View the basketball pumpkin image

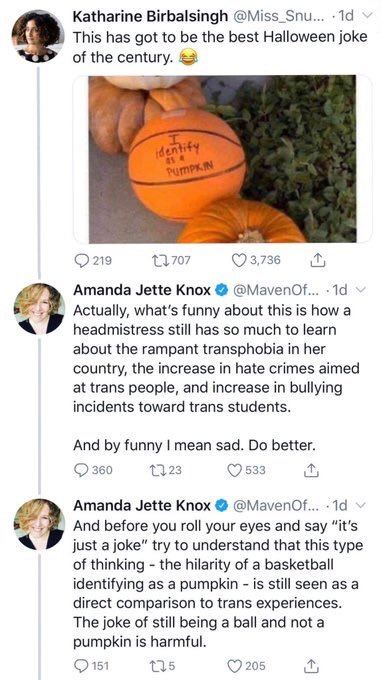[222, 159]
